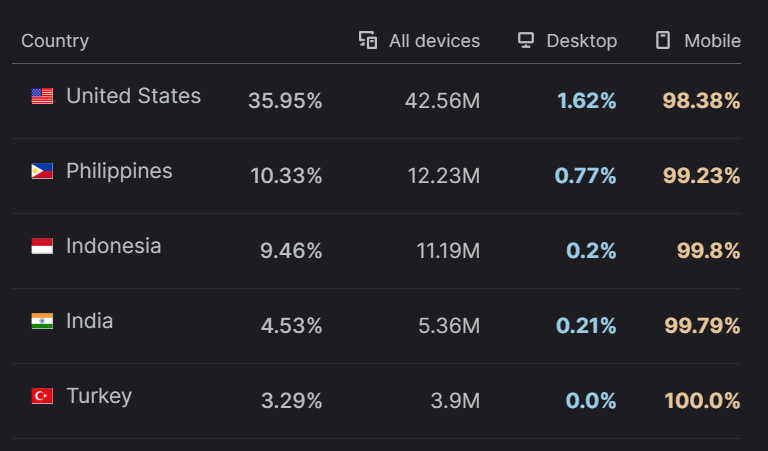Open the Philippines country link
Viewport: 768px width, 451px height.
[119, 171]
